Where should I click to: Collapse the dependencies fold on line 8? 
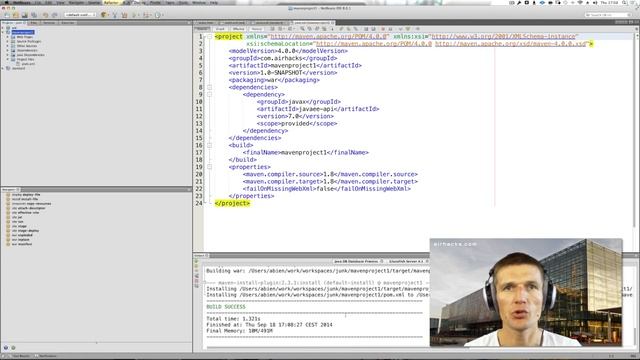pos(209,87)
